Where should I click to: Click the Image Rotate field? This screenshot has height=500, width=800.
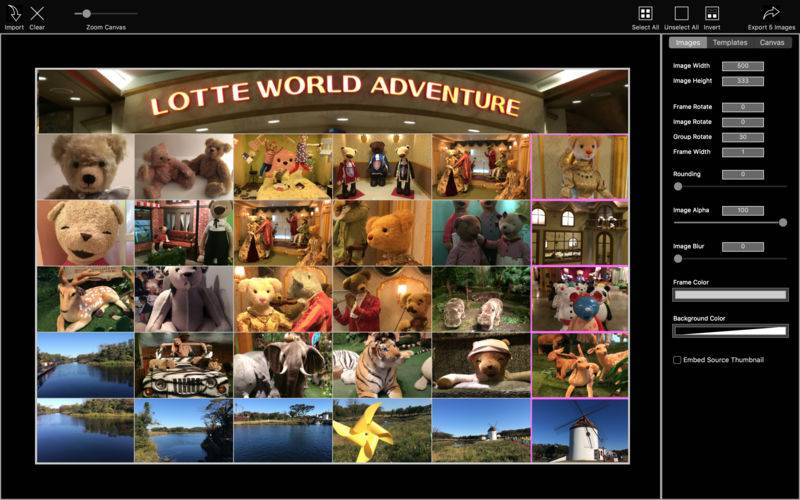[743, 122]
